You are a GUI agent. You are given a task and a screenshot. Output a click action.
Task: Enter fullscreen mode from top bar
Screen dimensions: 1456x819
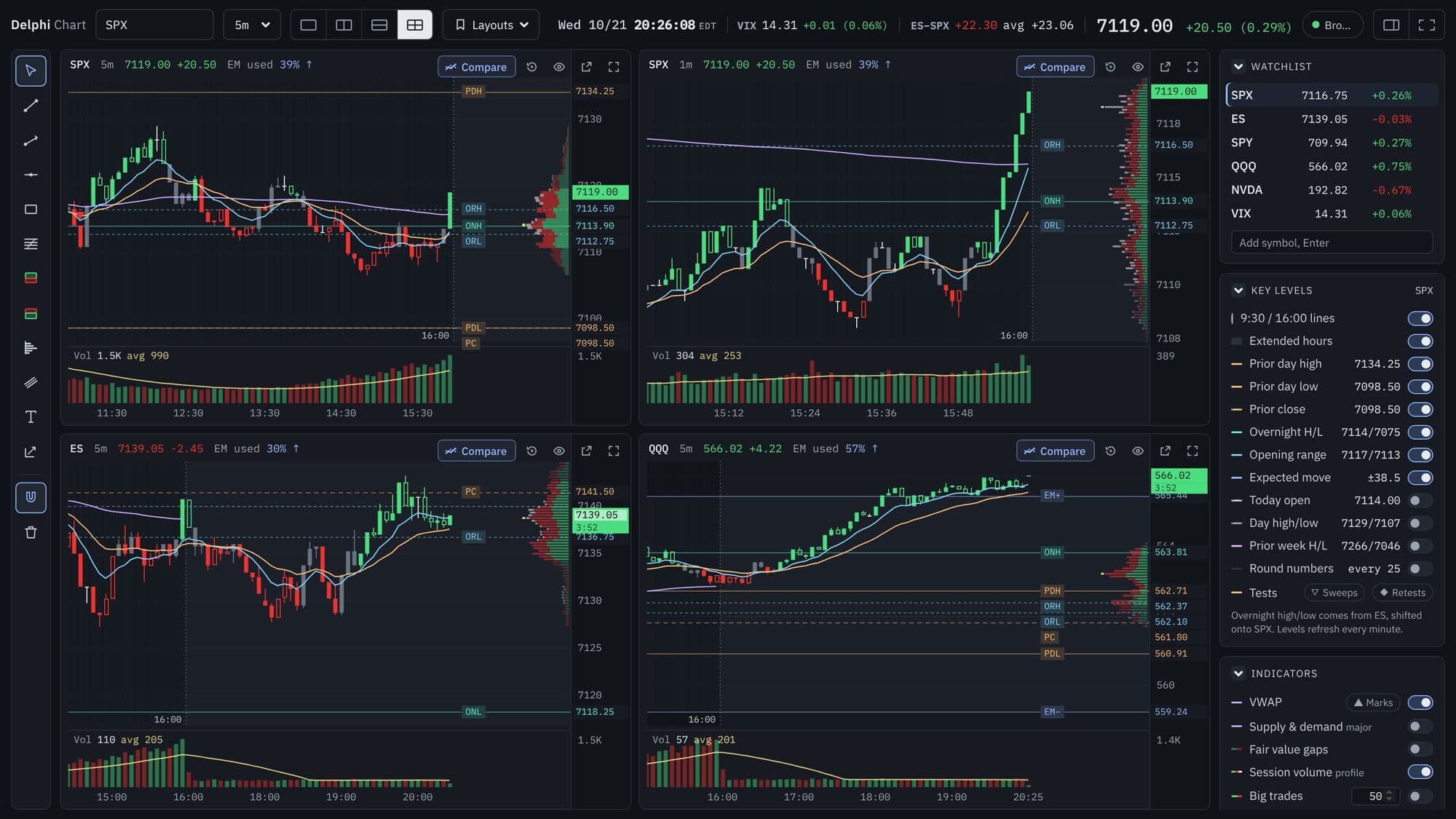coord(1427,25)
